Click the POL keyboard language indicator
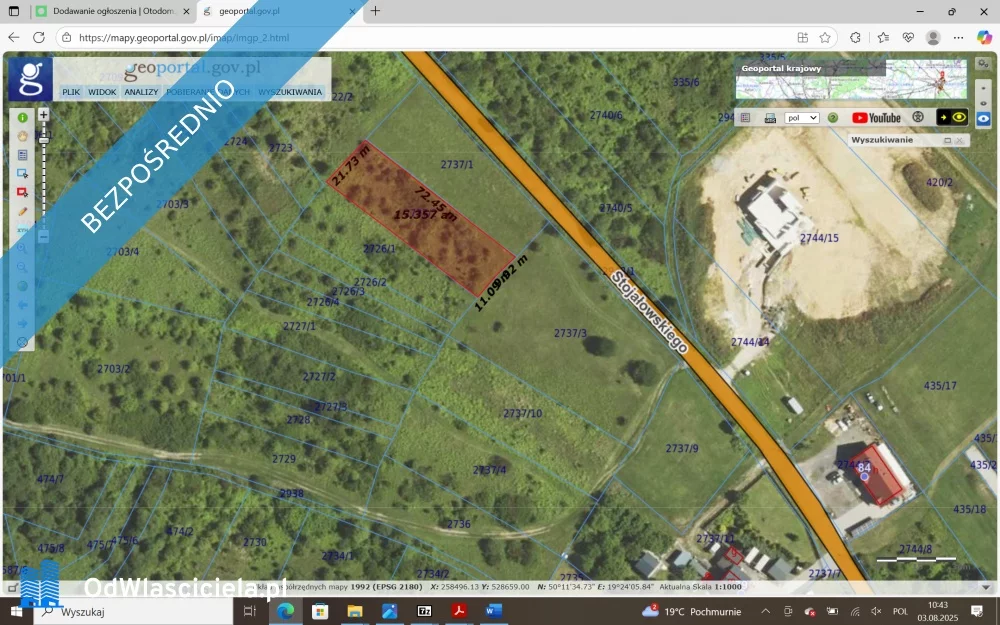 (x=900, y=611)
